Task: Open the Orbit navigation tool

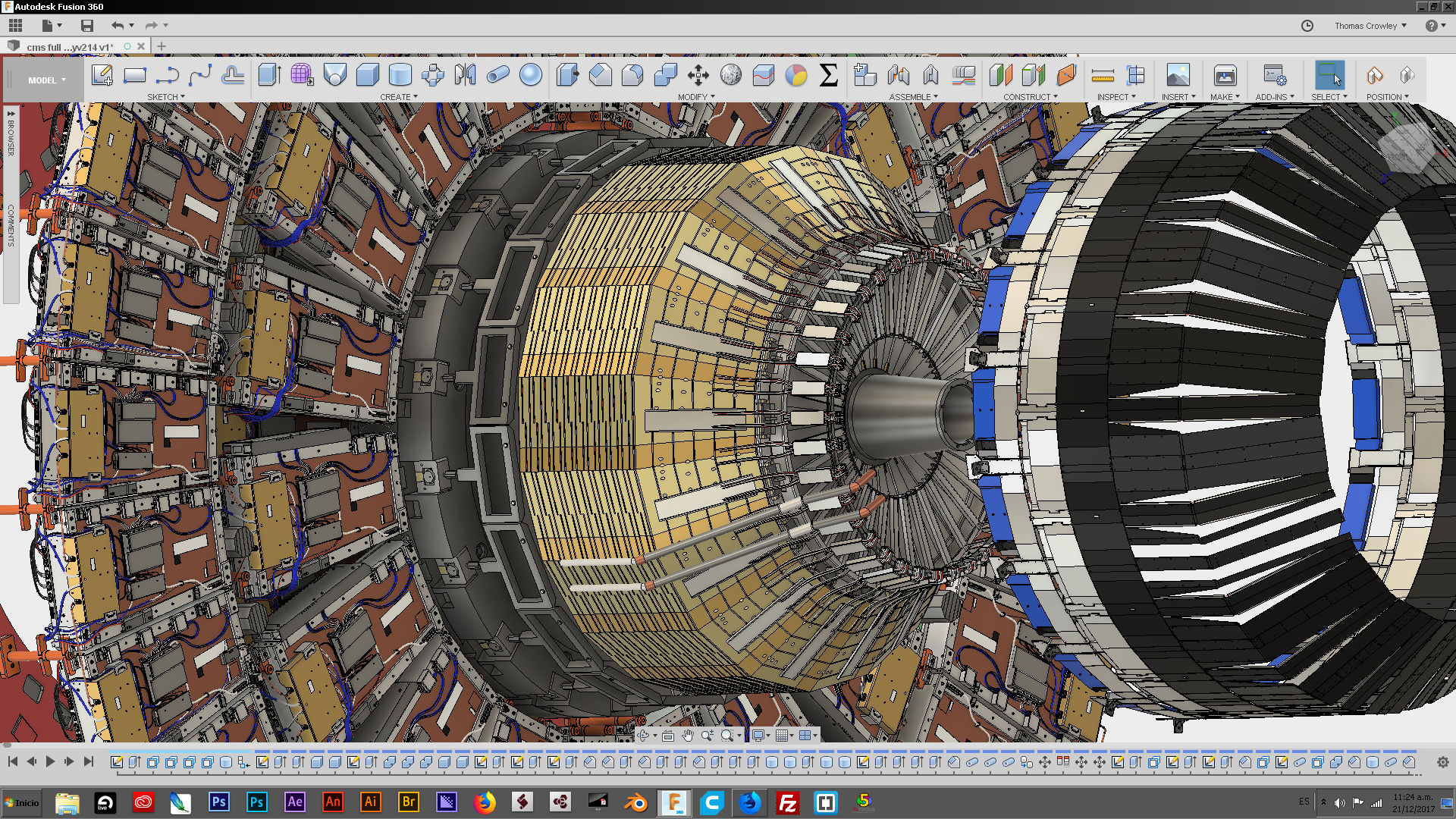Action: [x=645, y=736]
